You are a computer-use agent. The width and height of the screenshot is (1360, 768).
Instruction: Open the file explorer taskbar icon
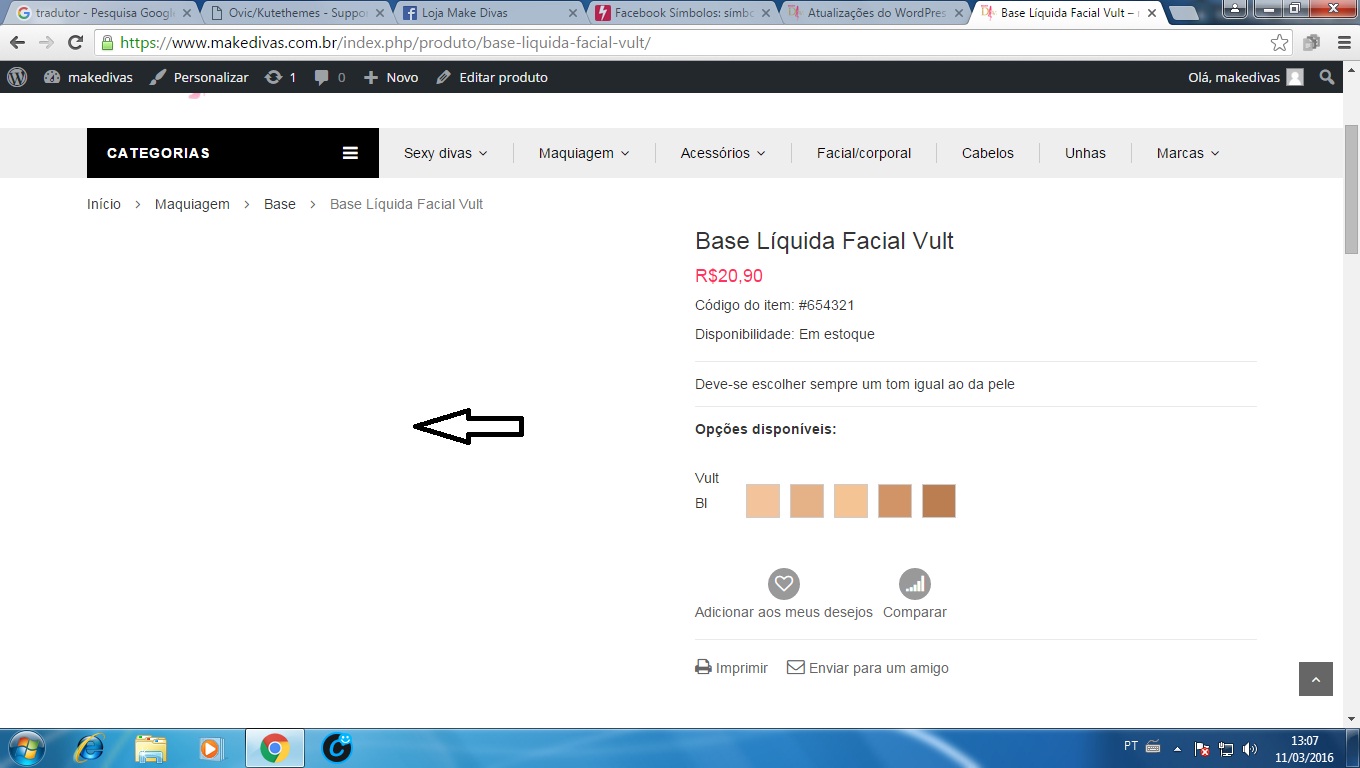[x=151, y=748]
